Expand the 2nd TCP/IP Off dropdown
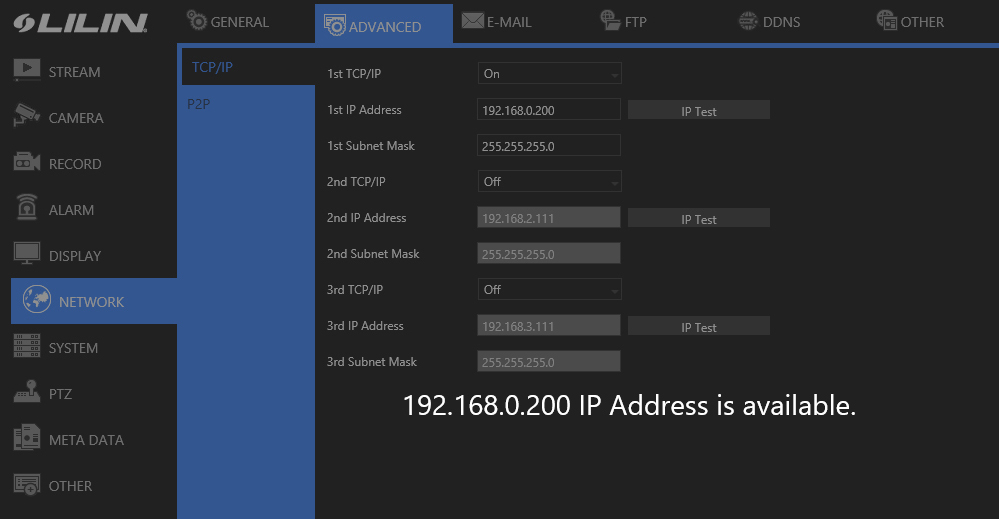Image resolution: width=999 pixels, height=519 pixels. 549,182
